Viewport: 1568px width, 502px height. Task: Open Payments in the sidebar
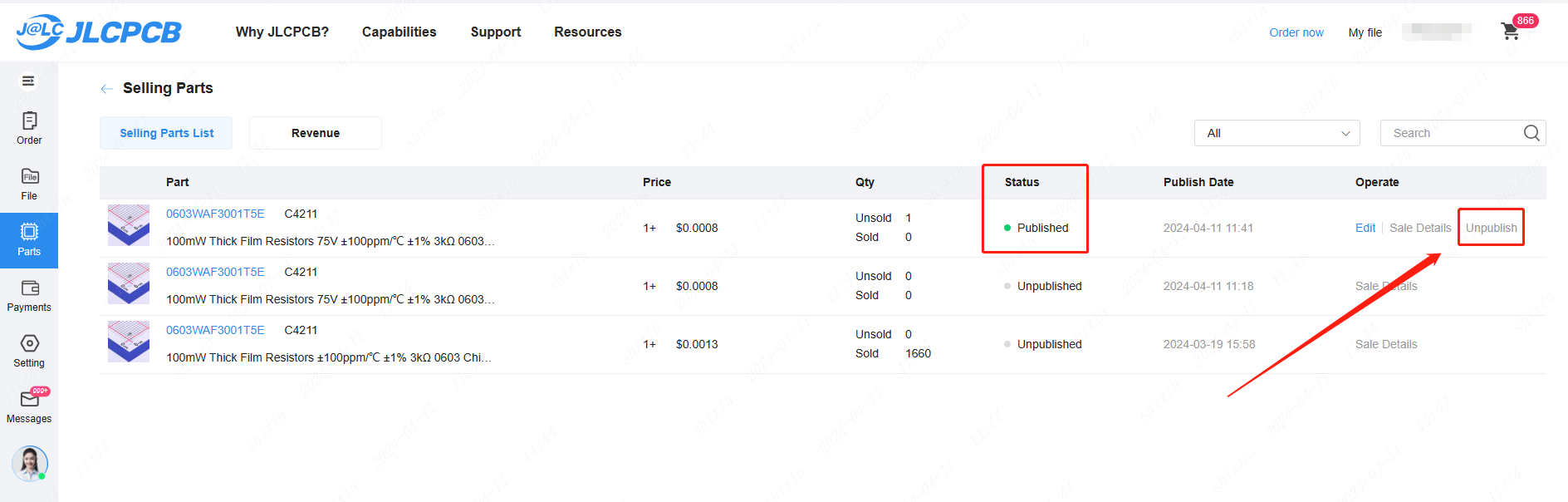tap(29, 296)
